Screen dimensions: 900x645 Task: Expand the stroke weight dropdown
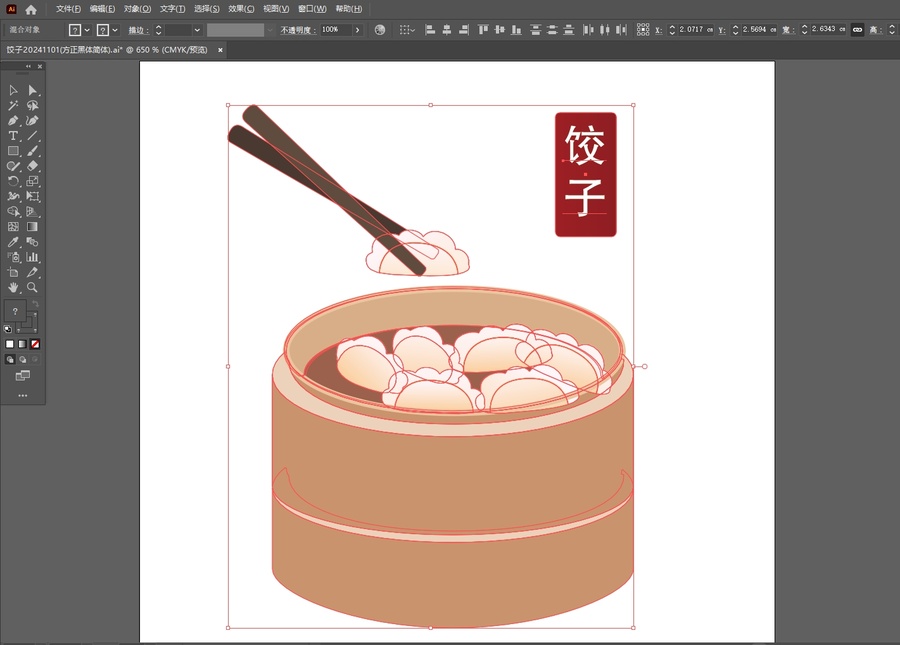[197, 30]
